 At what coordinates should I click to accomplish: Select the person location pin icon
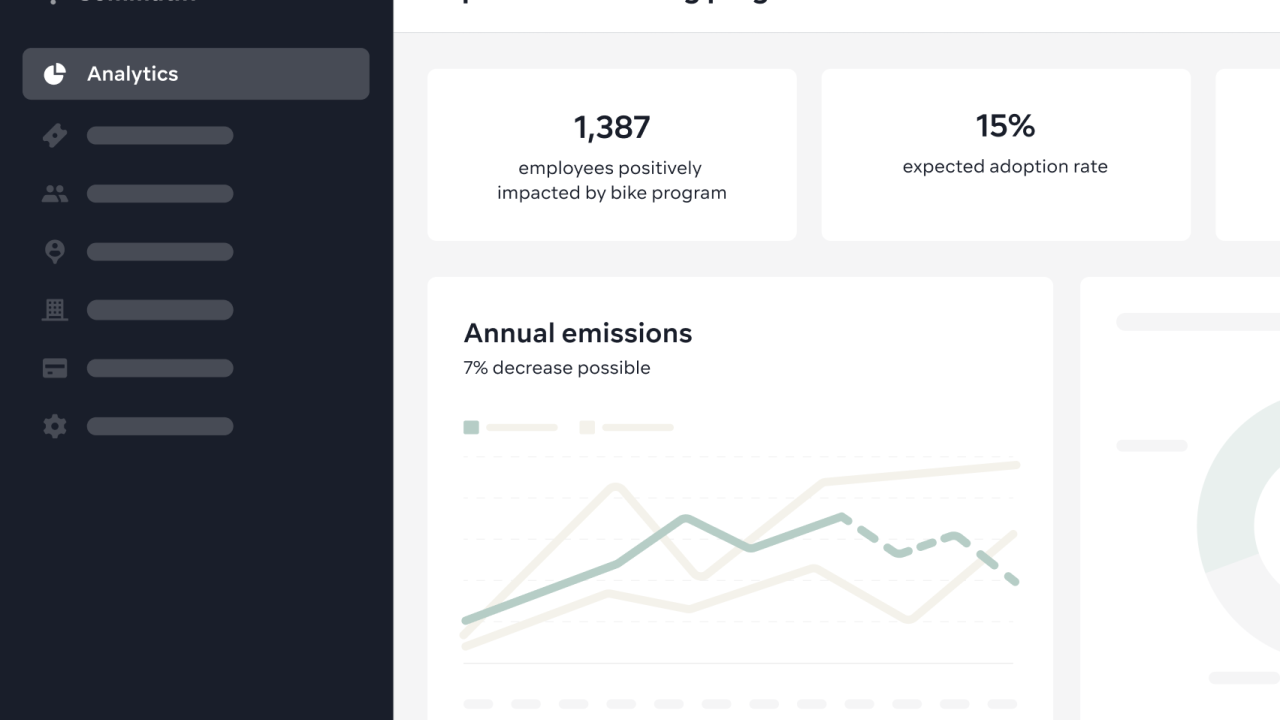[55, 252]
